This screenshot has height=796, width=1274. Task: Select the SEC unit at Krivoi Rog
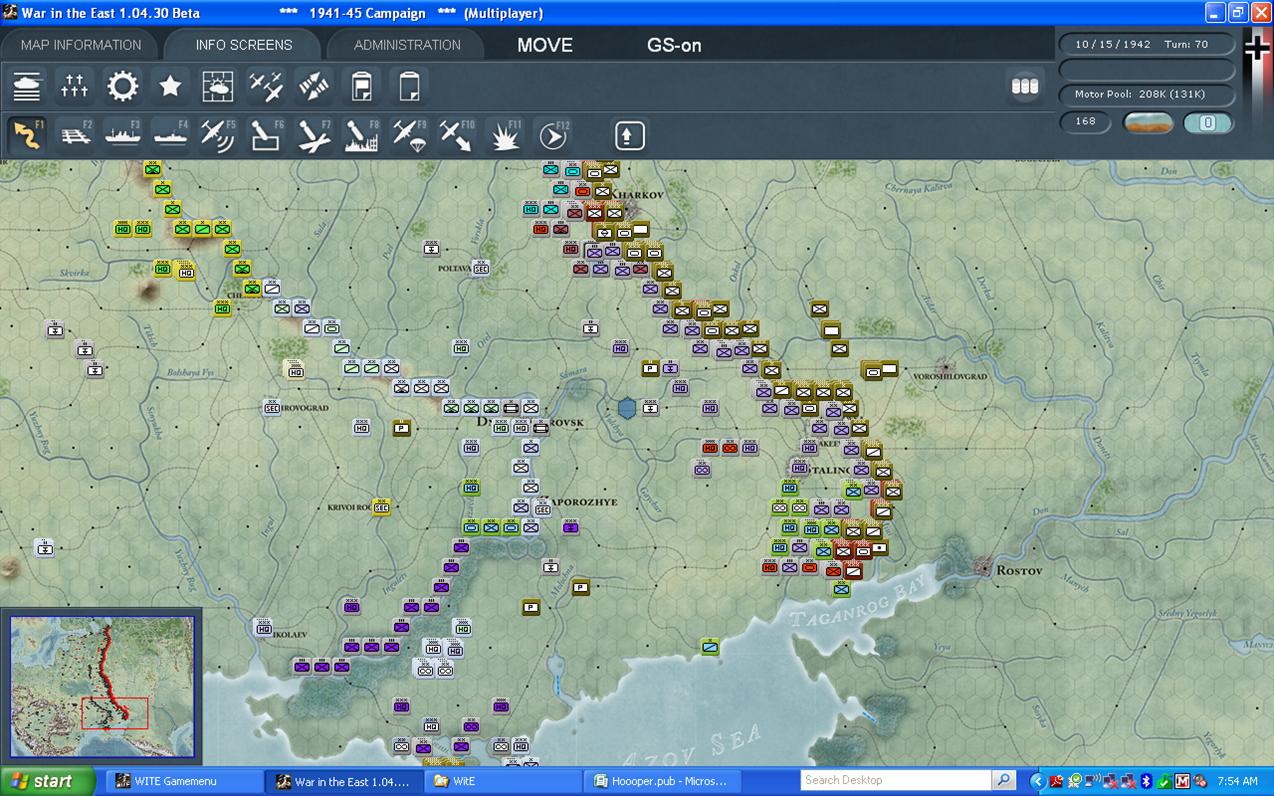point(380,508)
